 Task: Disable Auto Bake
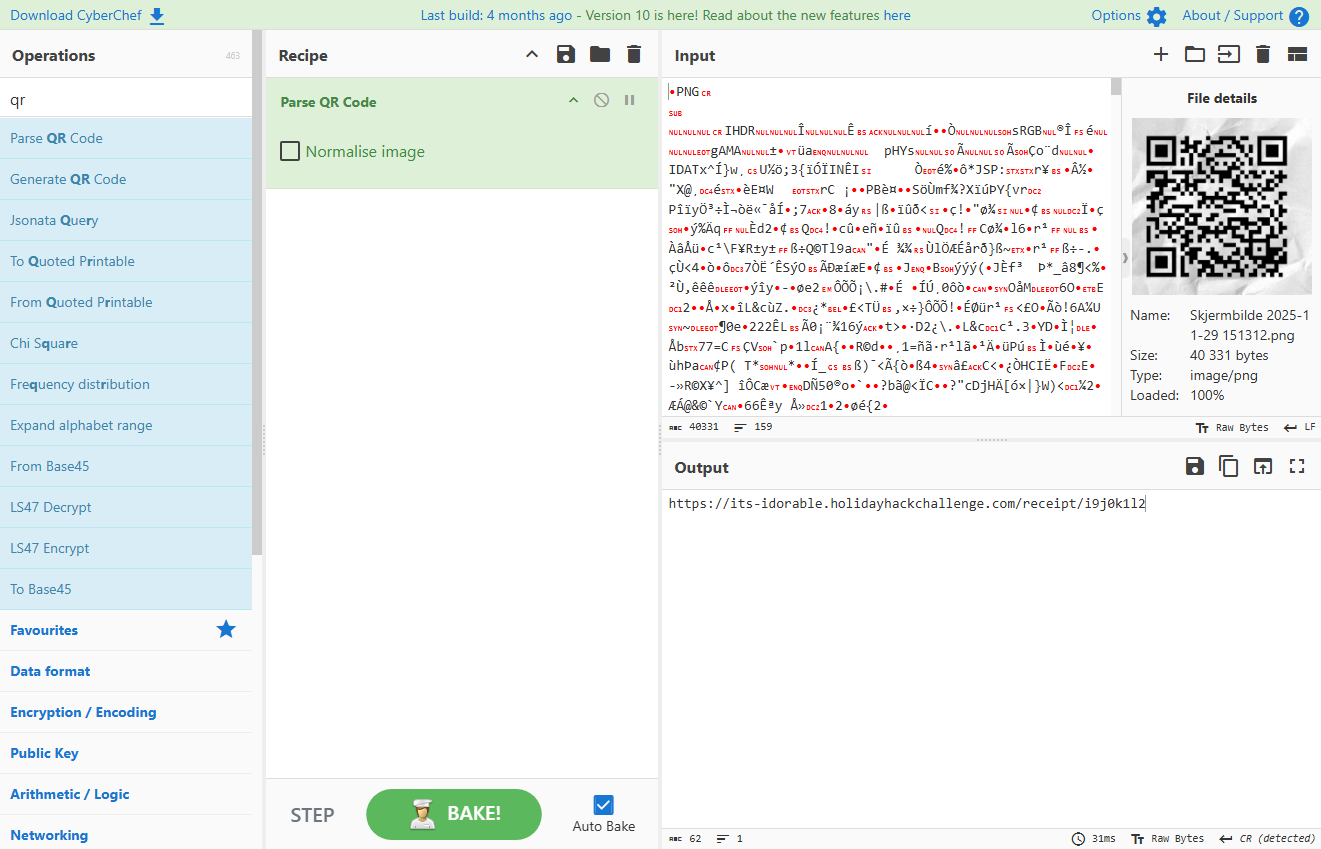click(x=603, y=804)
